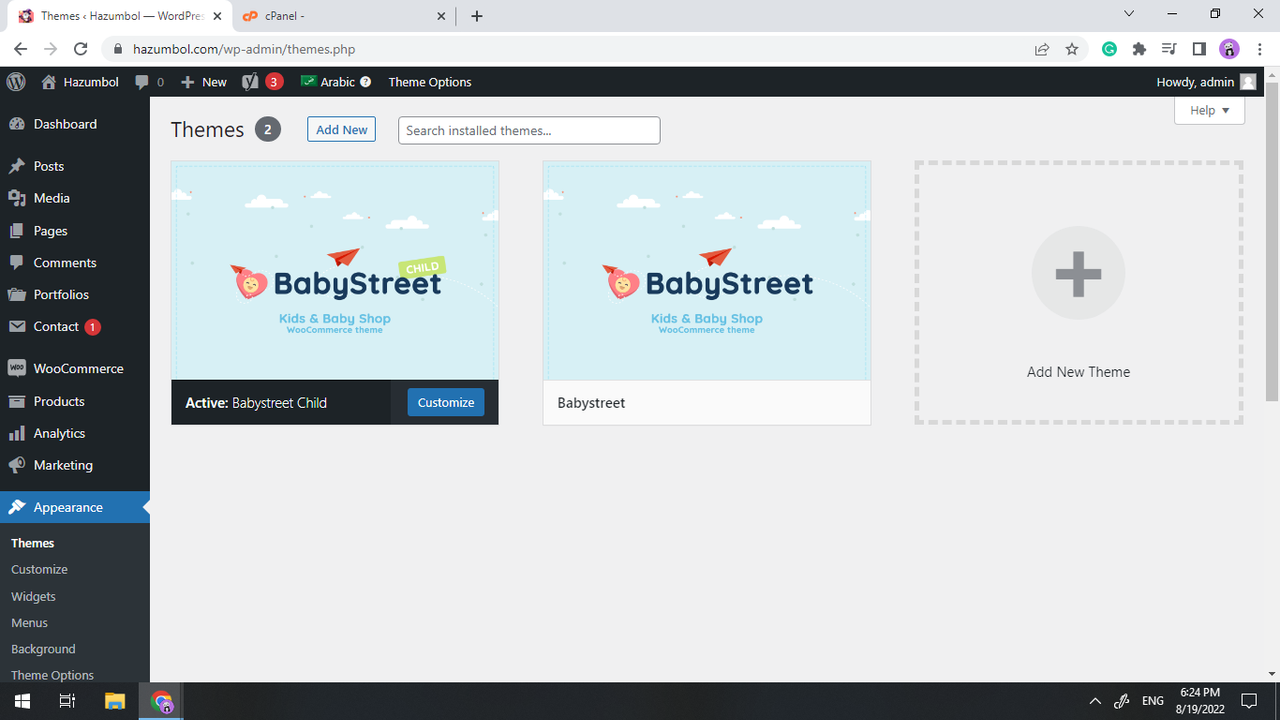
Task: Open the Chrome profile avatar
Action: coord(1229,48)
